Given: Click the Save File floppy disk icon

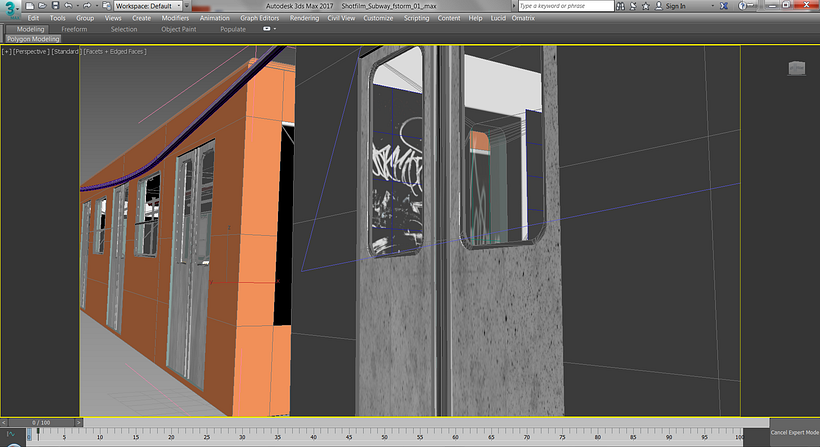Looking at the screenshot, I should [56, 6].
